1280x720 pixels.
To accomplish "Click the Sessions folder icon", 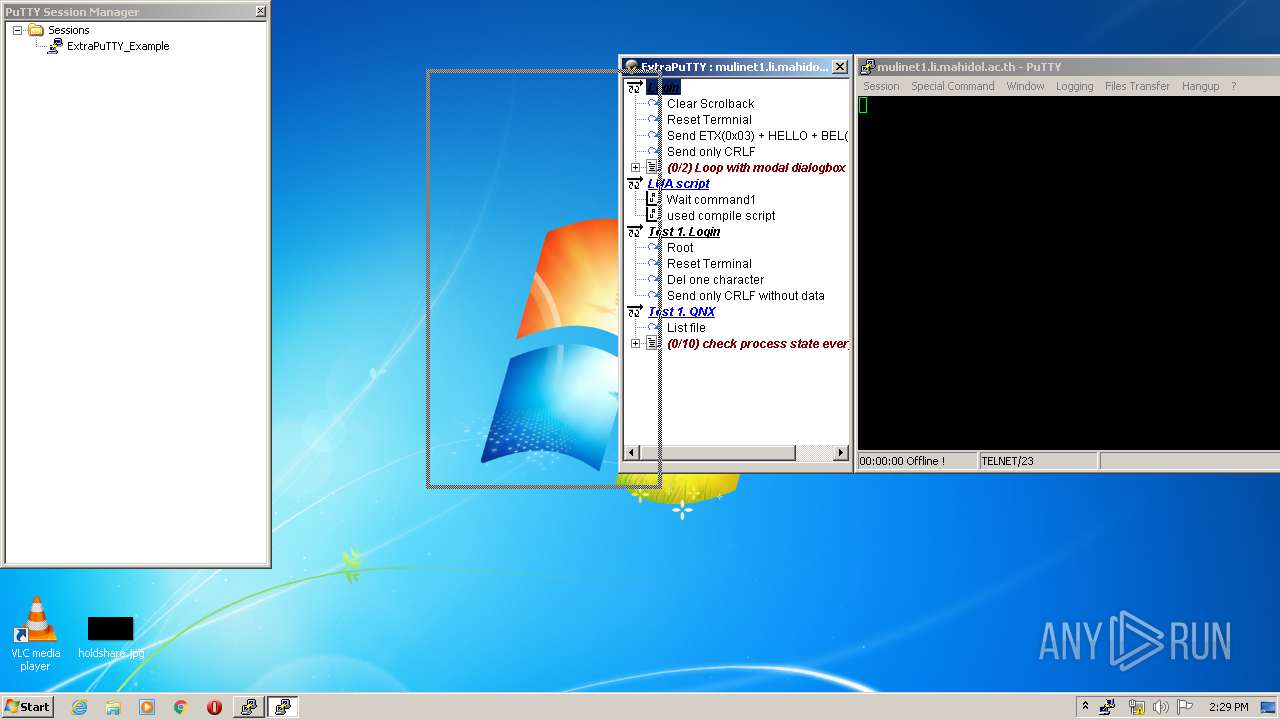I will tap(36, 30).
